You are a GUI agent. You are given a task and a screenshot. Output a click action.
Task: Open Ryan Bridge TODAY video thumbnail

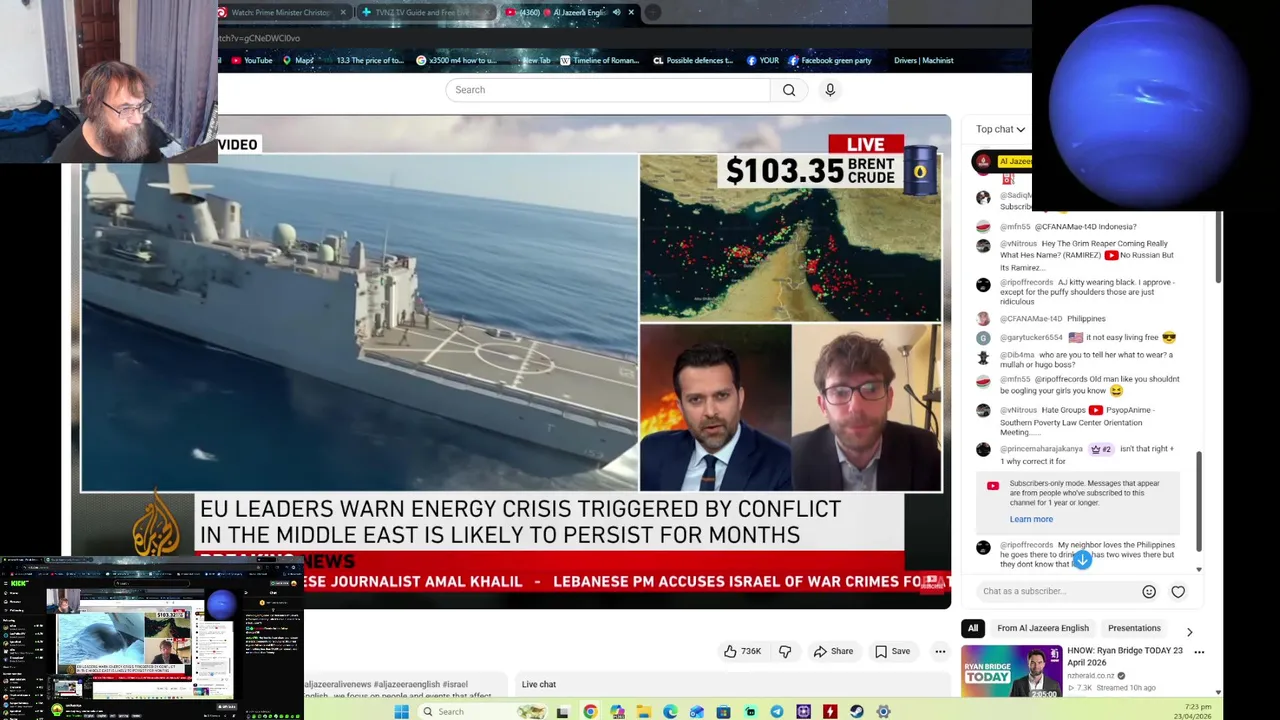1011,671
